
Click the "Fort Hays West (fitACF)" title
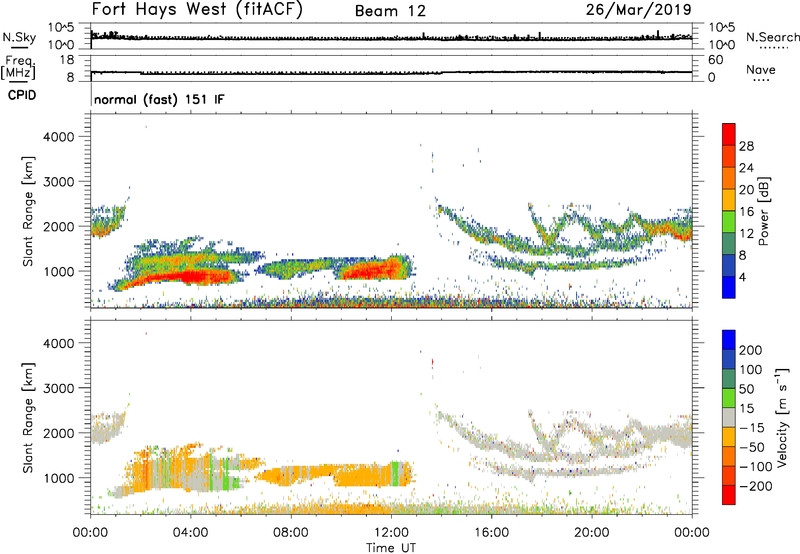tap(197, 10)
